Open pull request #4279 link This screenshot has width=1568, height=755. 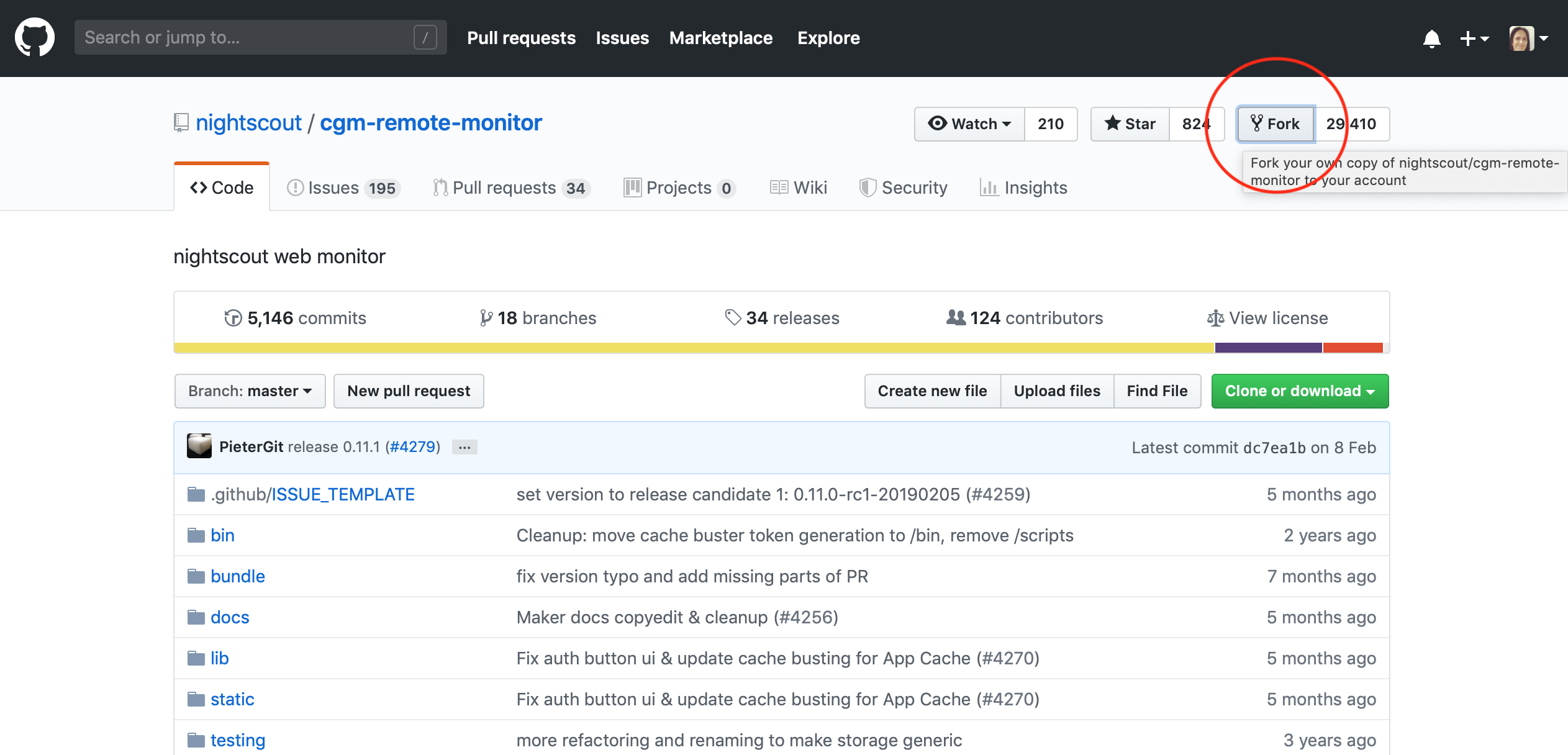pyautogui.click(x=412, y=446)
